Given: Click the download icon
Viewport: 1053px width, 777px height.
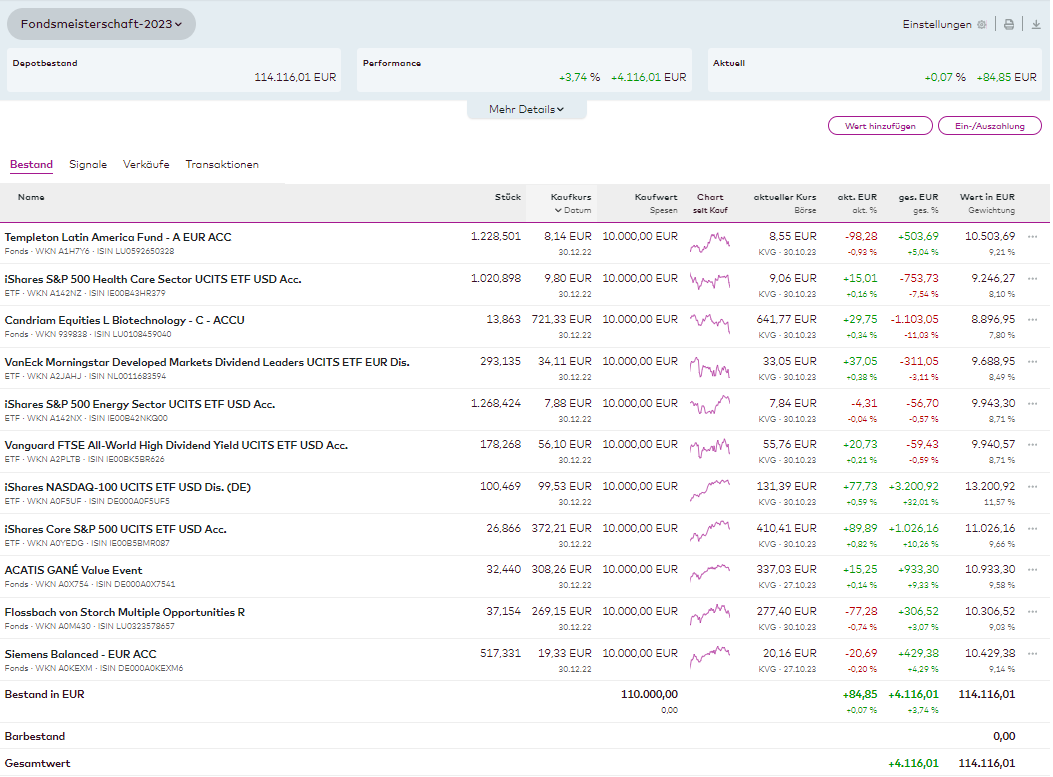Looking at the screenshot, I should click(x=1036, y=25).
